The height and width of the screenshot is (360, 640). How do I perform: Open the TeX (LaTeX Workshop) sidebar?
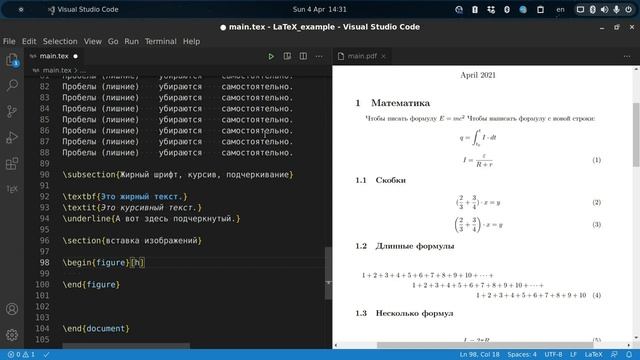pos(12,189)
